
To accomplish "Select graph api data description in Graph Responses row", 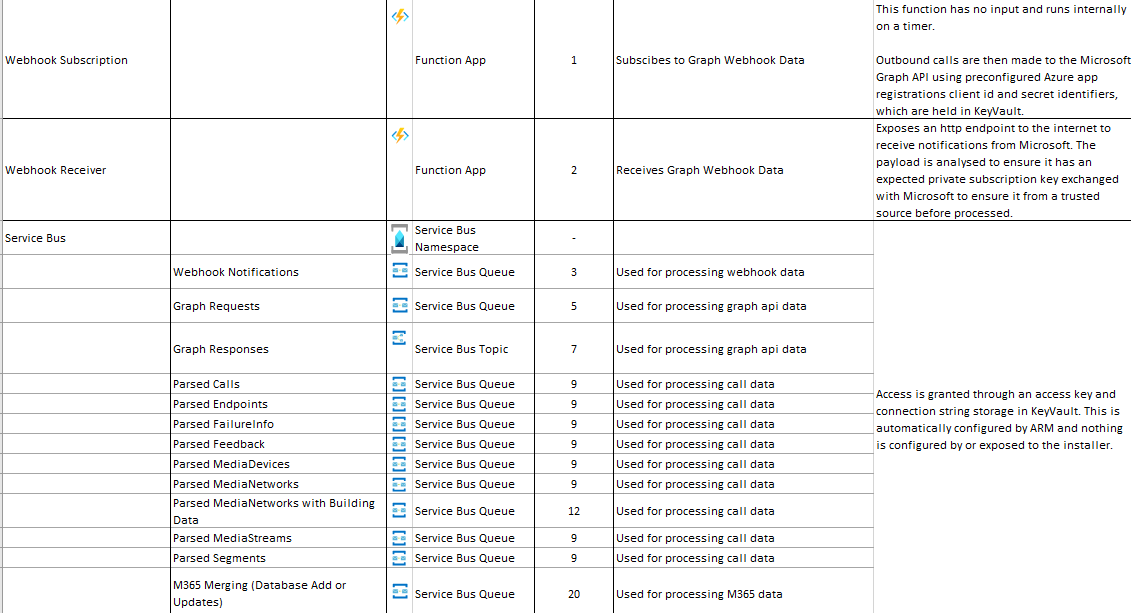I will coord(743,348).
